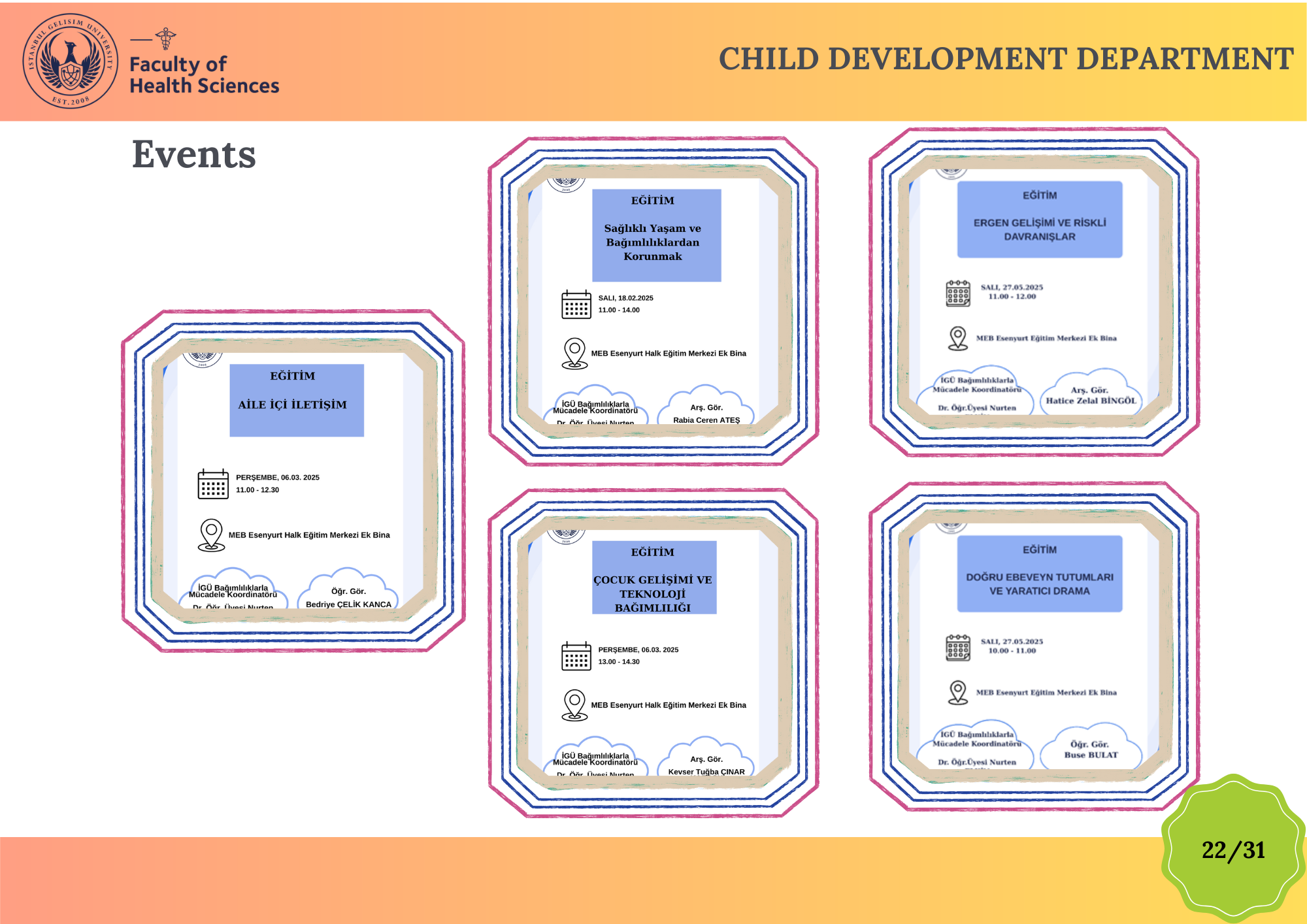Click the Istanbul Gelisim University logo
This screenshot has width=1307, height=924.
tap(71, 61)
